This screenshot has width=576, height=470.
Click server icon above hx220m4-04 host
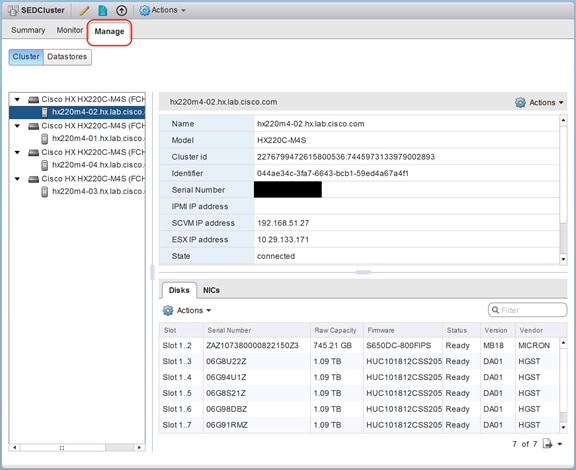[33, 153]
